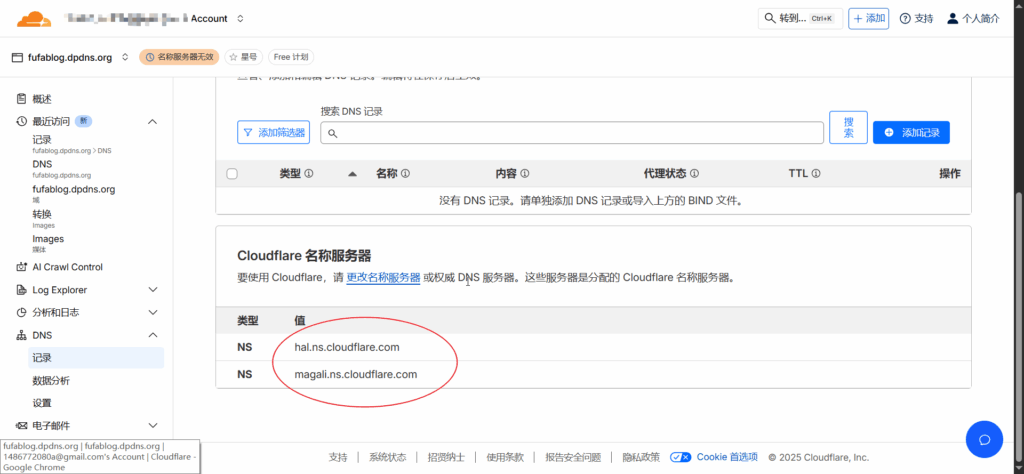This screenshot has height=474, width=1024.
Task: Select the DNS data analysis item
Action: point(51,381)
